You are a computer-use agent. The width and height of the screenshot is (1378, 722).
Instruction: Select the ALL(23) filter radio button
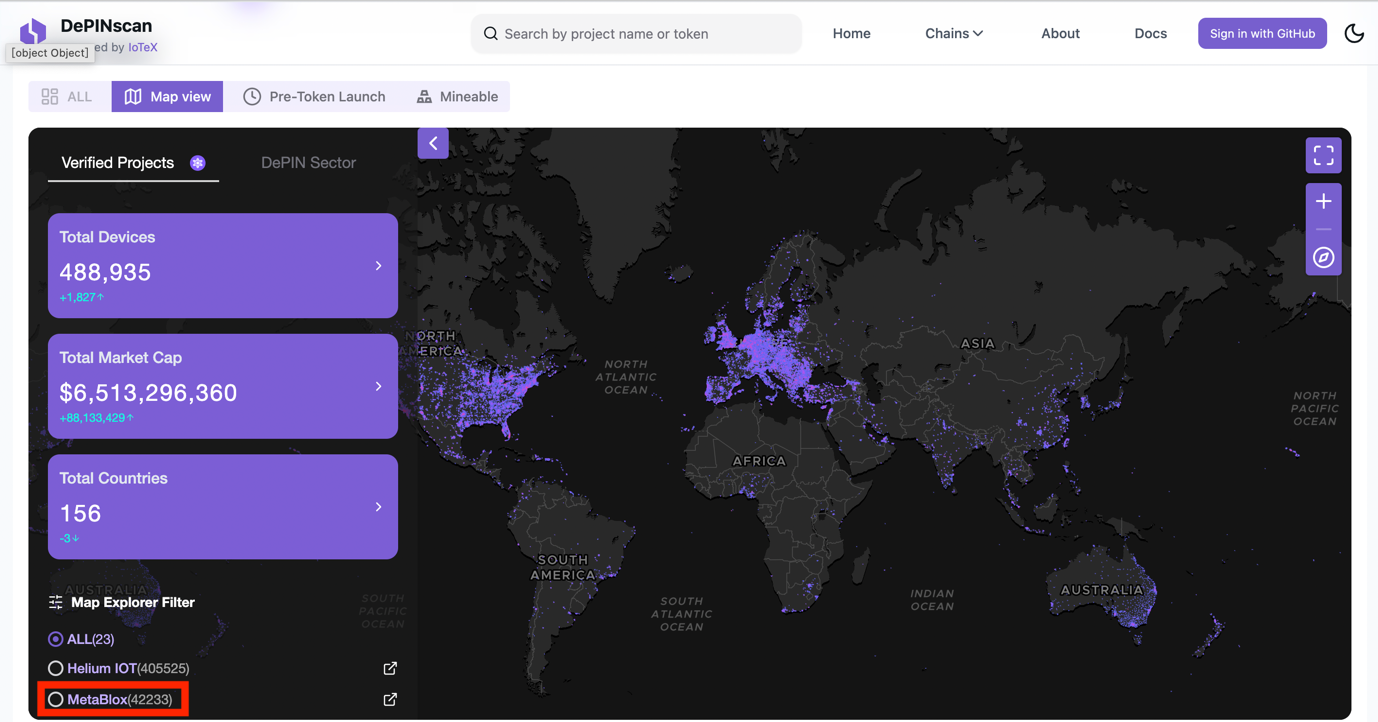55,639
